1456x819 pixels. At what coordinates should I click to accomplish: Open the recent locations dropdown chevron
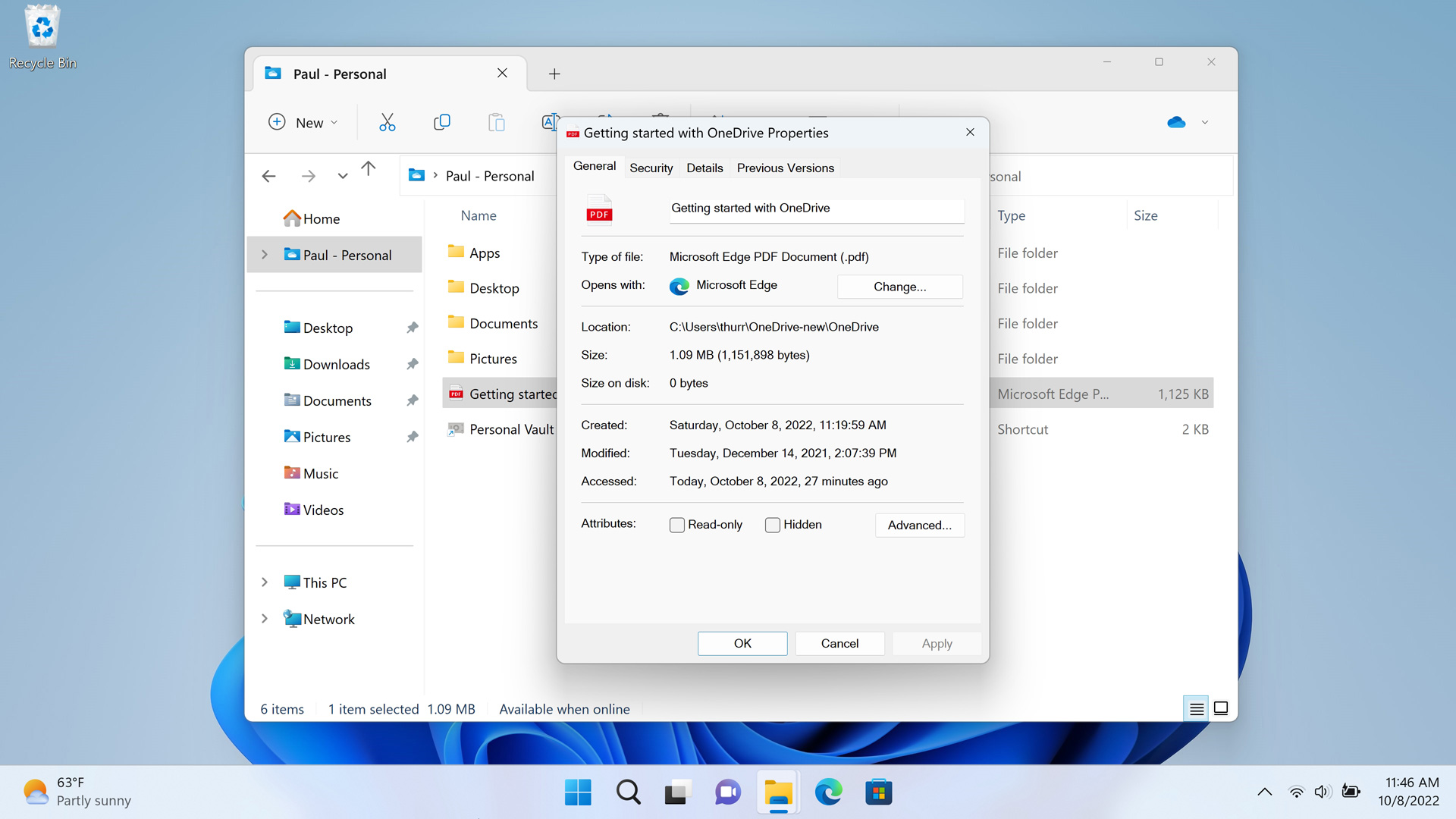[x=343, y=176]
